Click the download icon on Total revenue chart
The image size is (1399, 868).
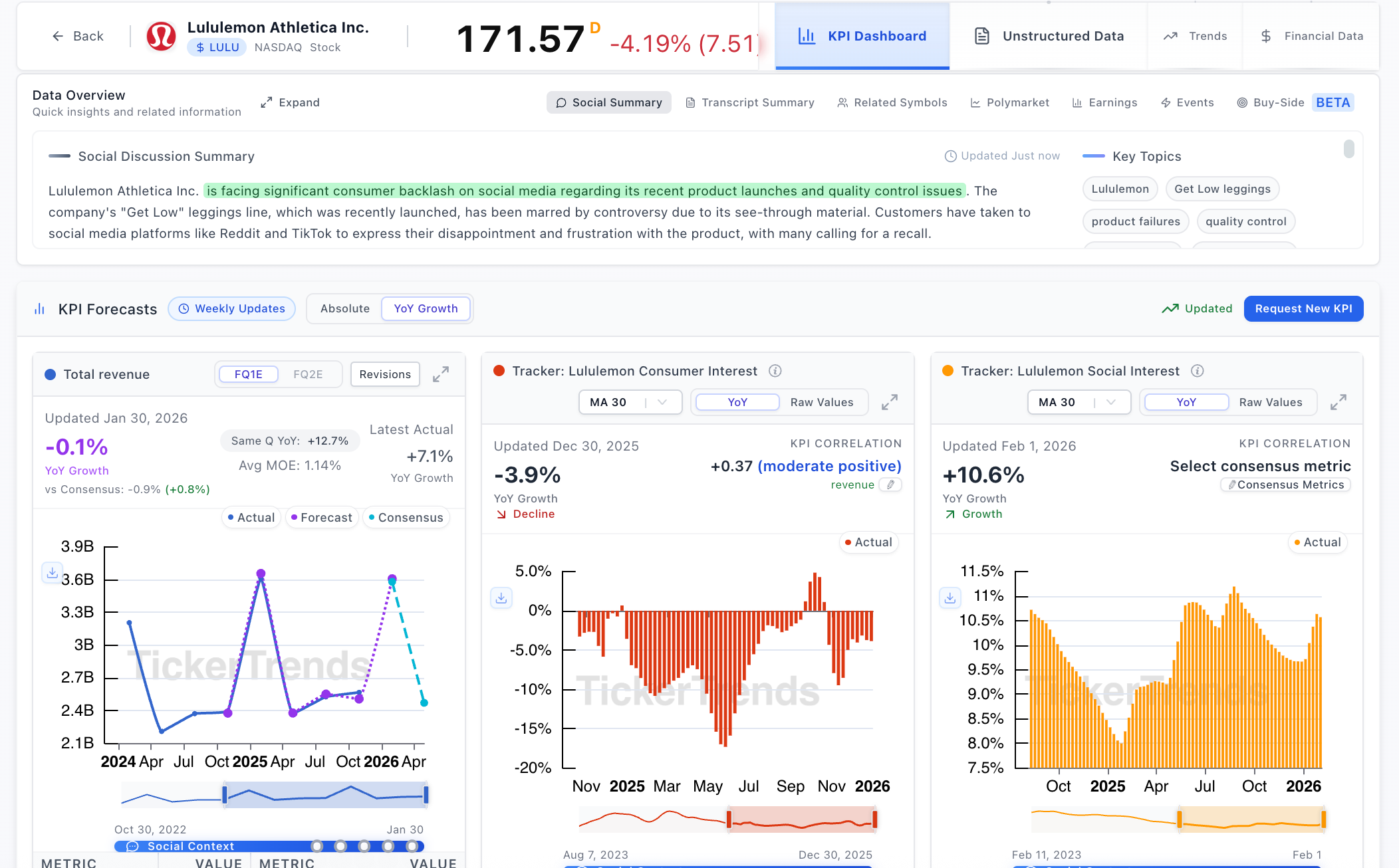52,572
